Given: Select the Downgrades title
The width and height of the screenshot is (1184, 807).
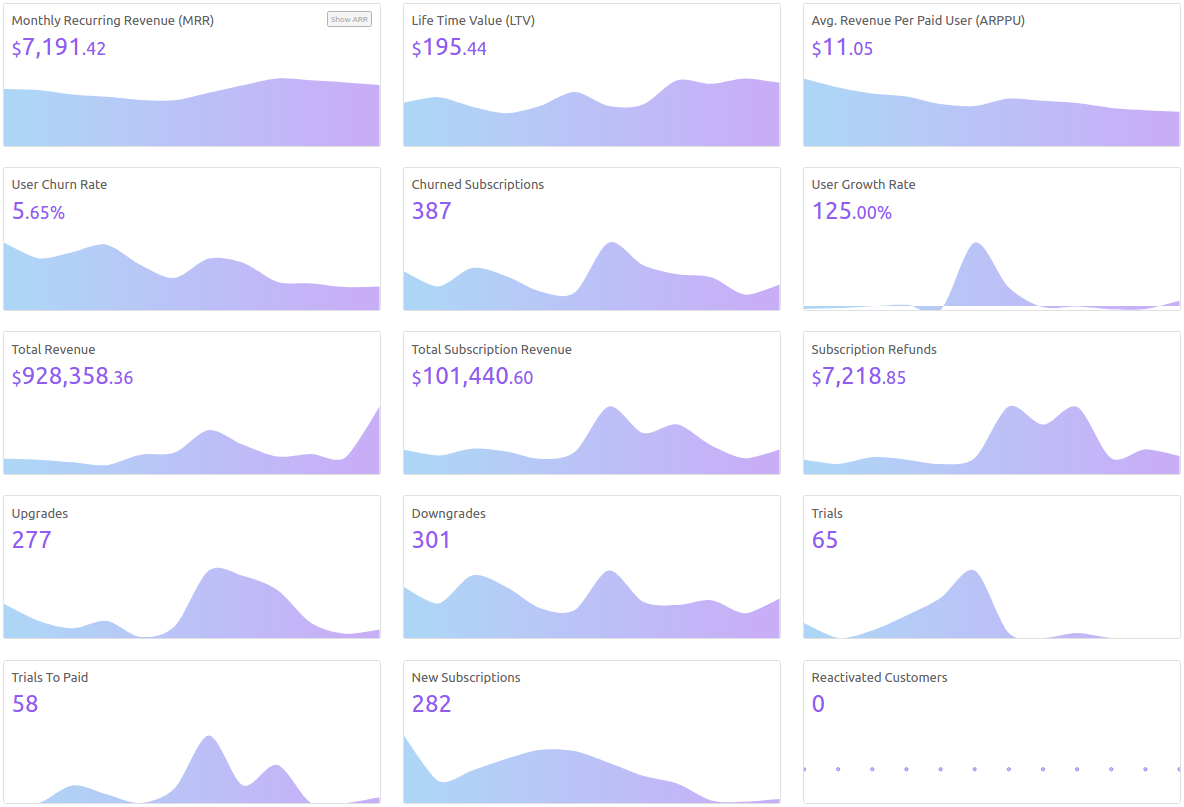Looking at the screenshot, I should pyautogui.click(x=449, y=513).
